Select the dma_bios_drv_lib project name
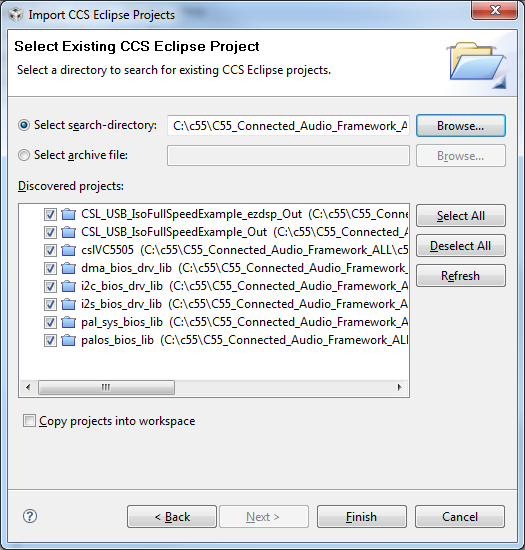 point(126,268)
